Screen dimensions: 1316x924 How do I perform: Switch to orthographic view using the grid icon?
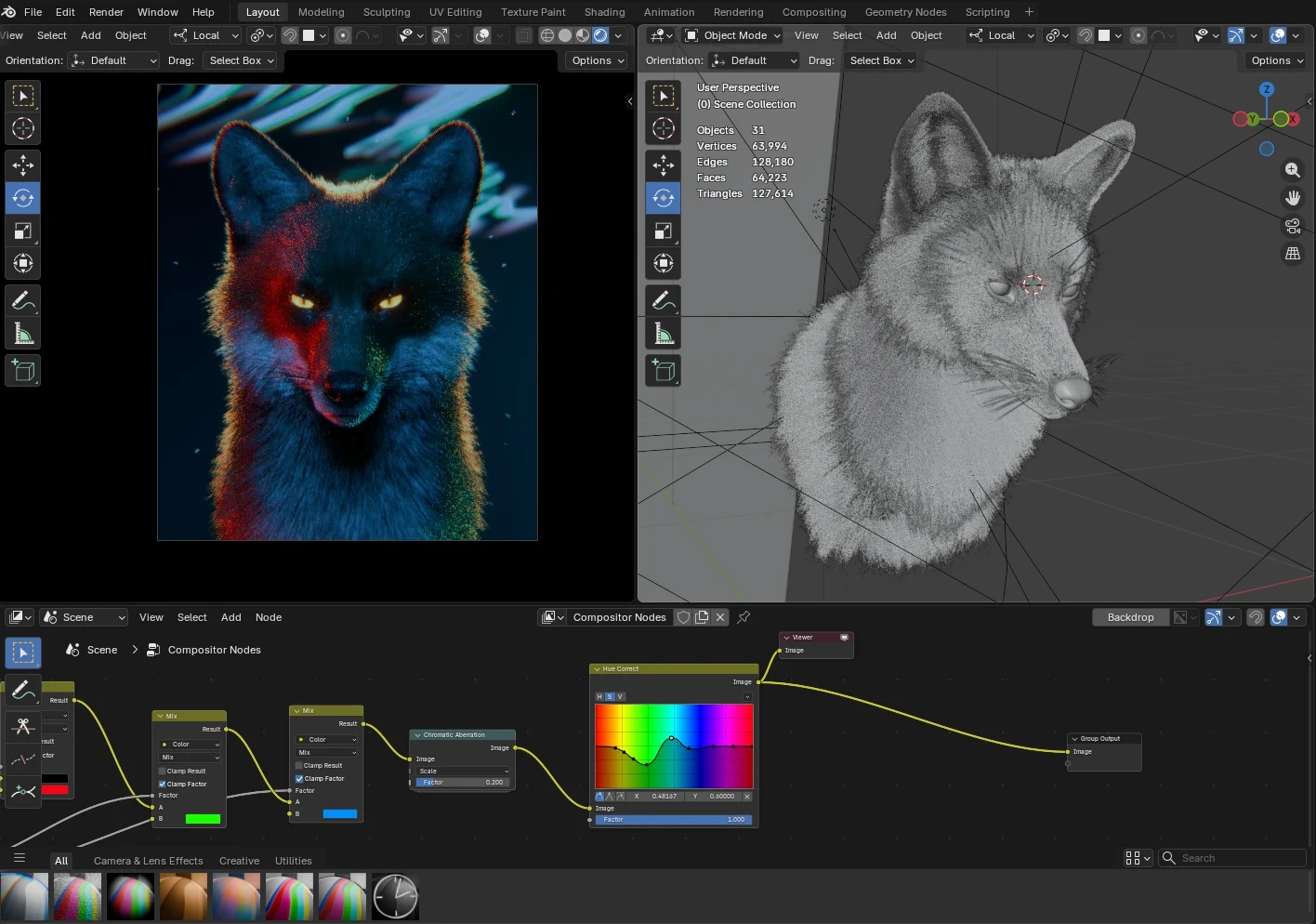[1292, 253]
